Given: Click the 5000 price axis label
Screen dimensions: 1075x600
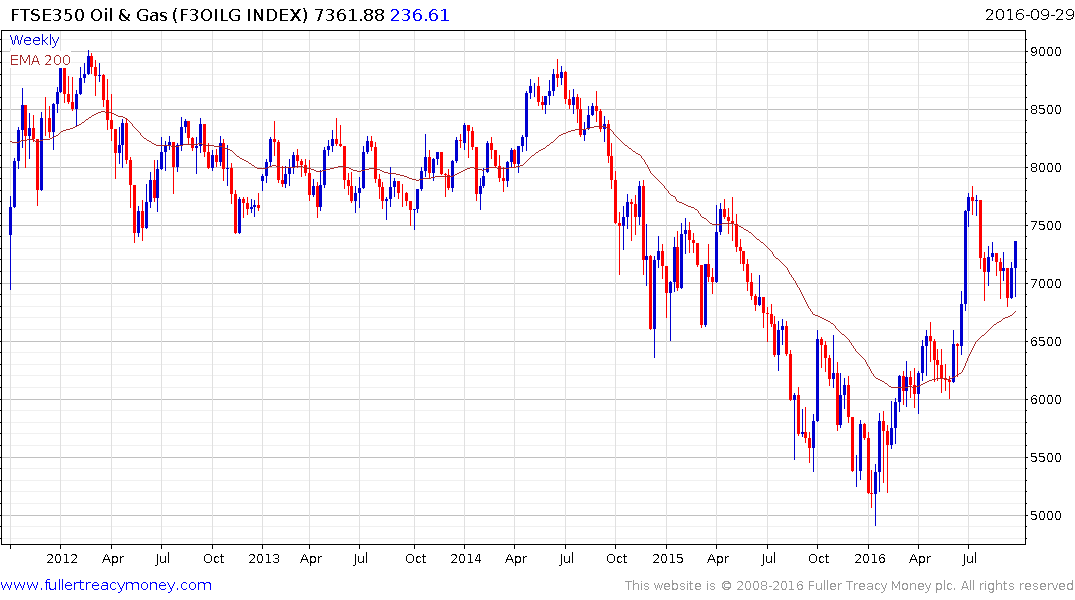Looking at the screenshot, I should [x=1046, y=516].
